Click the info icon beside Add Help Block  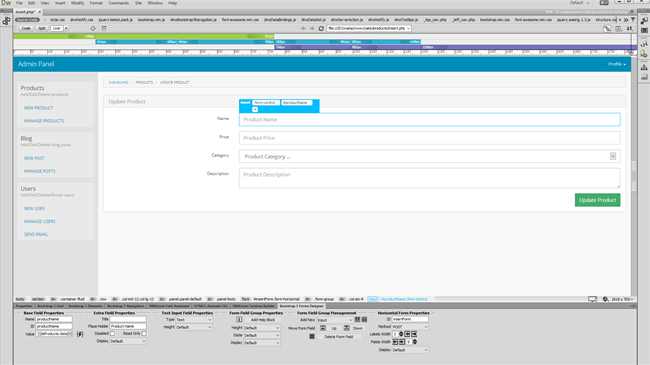click(x=239, y=320)
